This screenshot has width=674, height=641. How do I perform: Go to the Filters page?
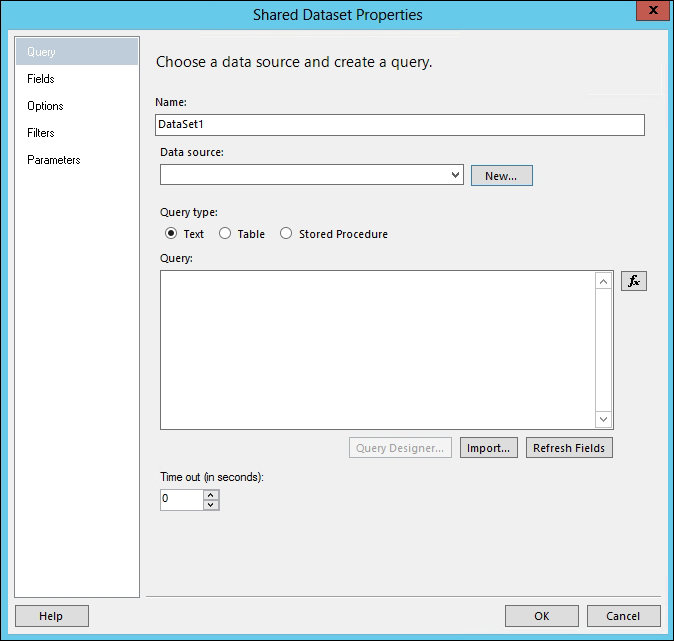pyautogui.click(x=41, y=133)
